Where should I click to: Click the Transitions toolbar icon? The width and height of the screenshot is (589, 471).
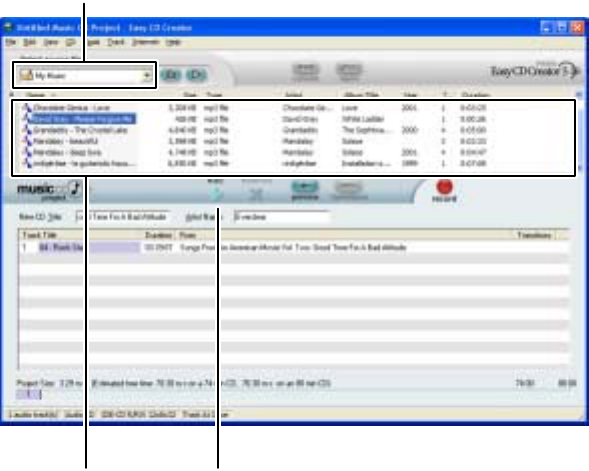click(348, 190)
